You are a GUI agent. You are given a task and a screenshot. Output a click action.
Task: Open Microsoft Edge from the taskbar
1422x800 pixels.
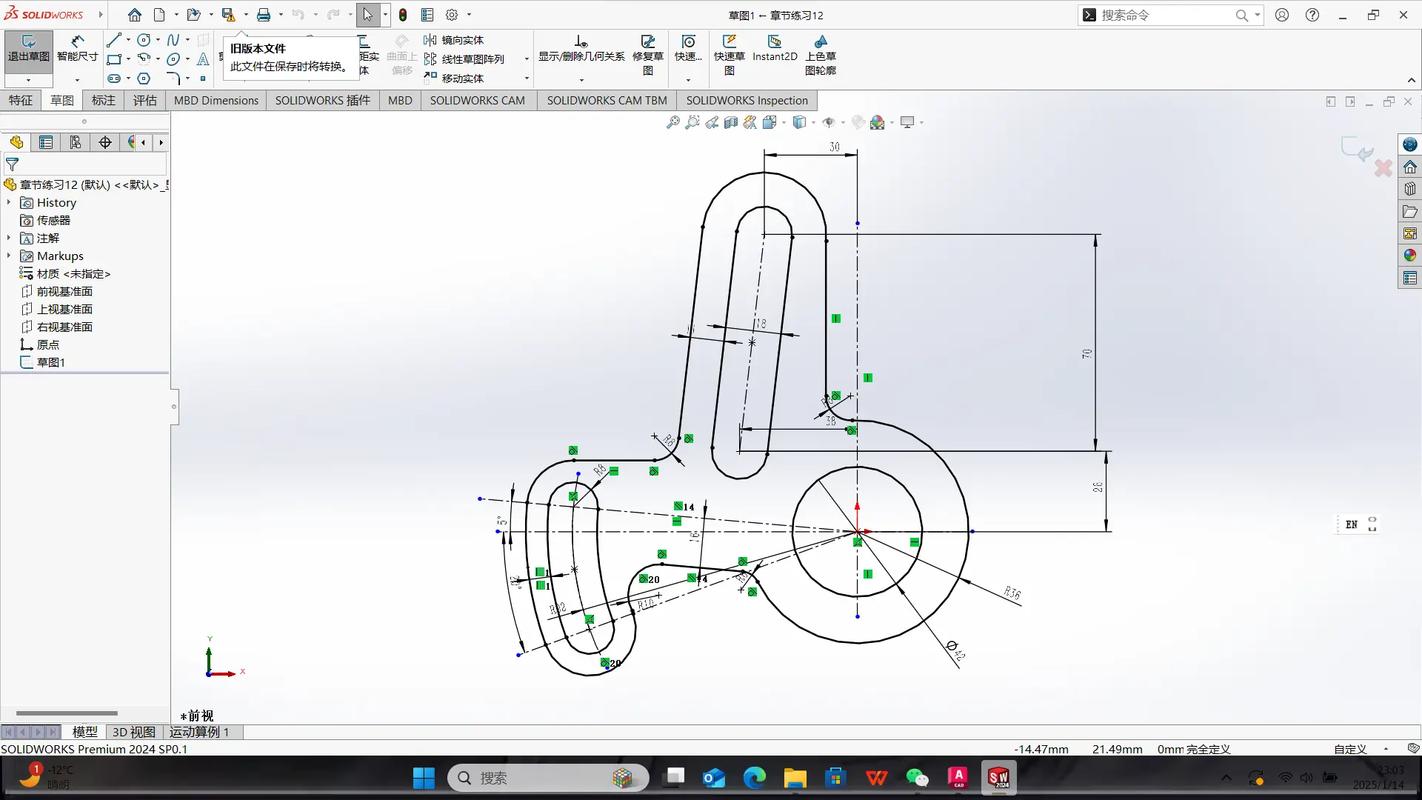coord(755,777)
